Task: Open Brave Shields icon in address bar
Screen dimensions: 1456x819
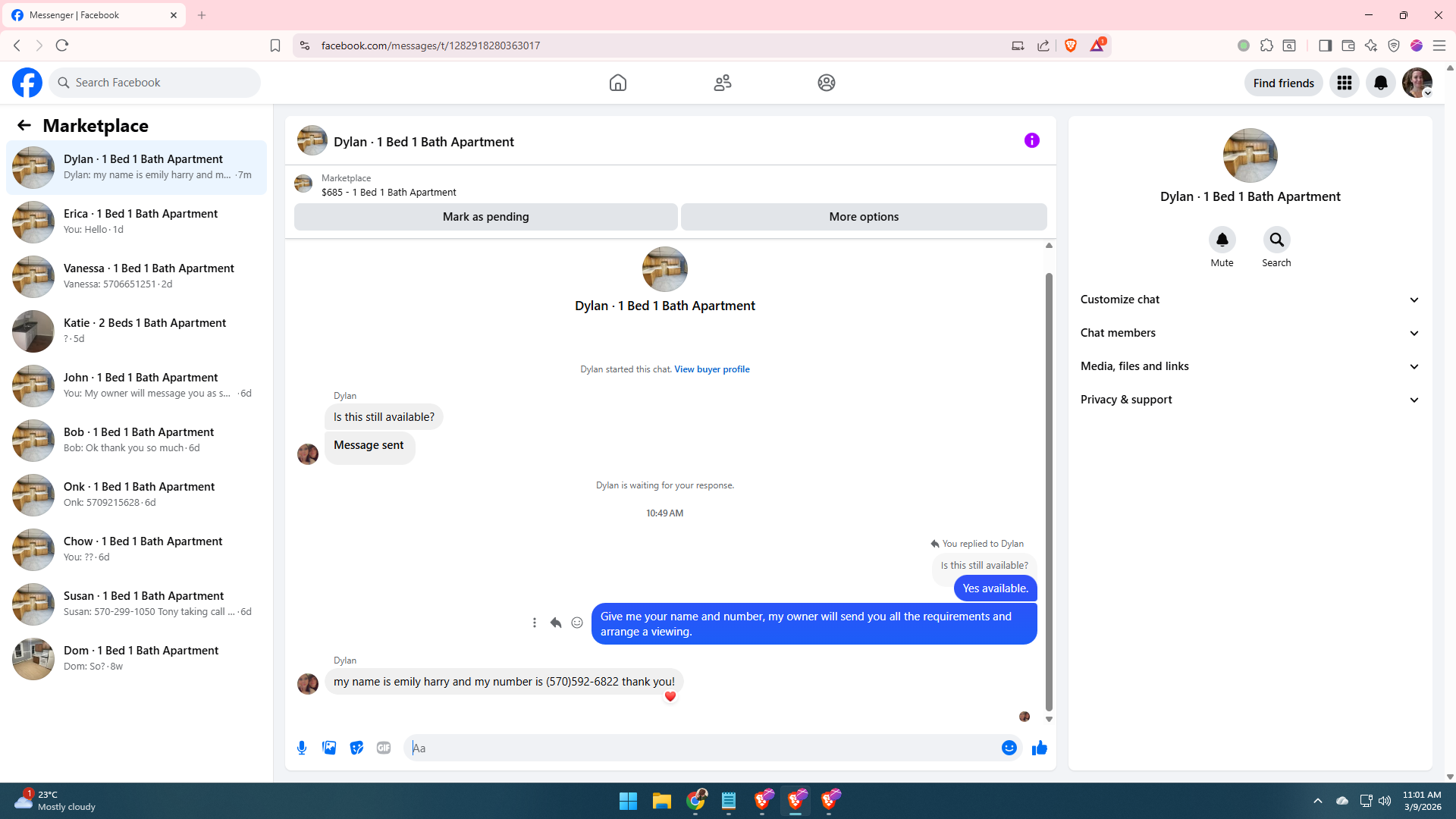Action: (x=1070, y=45)
